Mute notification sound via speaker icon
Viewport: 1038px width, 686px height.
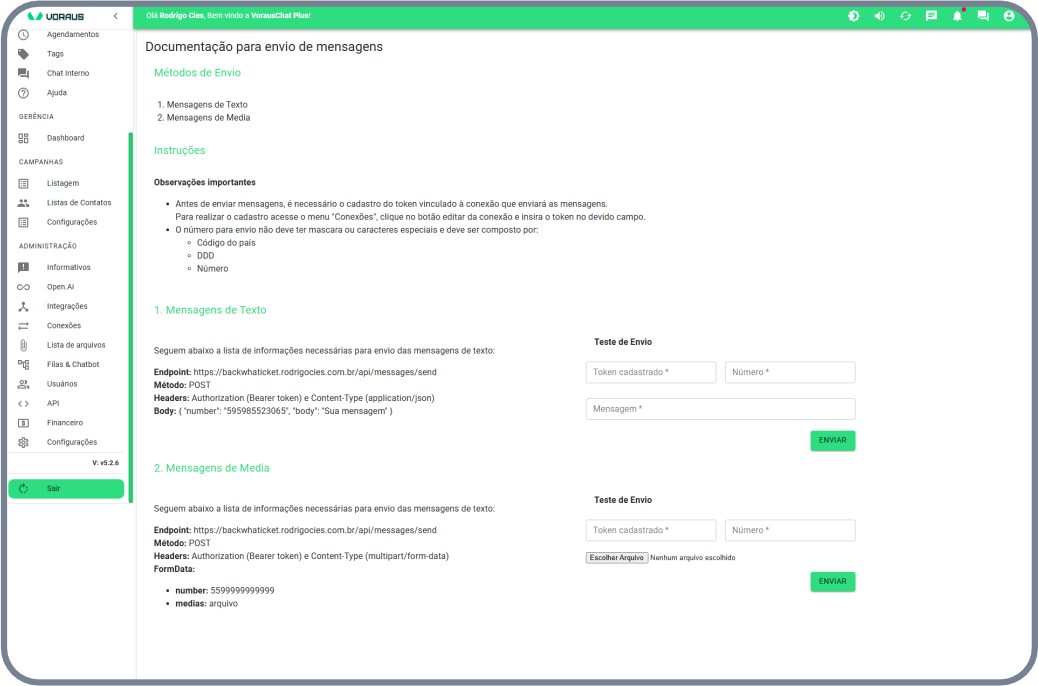pos(879,16)
